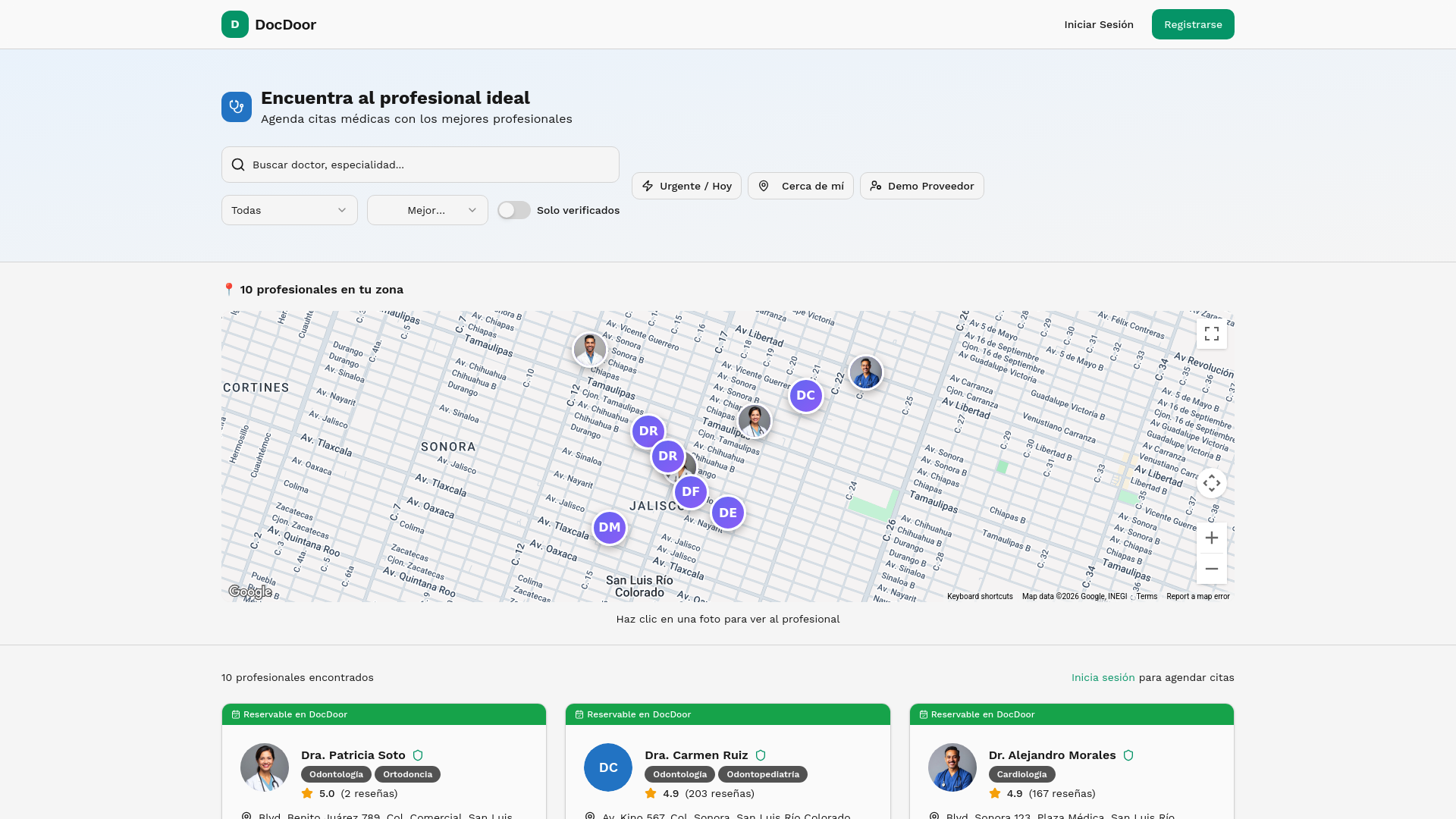Open Dr. Alejandro Morales's profile photo
Screen dimensions: 1456x819
click(x=952, y=767)
